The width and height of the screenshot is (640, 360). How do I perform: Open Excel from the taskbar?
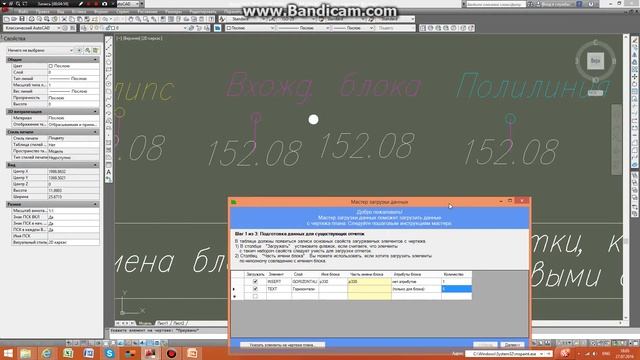68,353
